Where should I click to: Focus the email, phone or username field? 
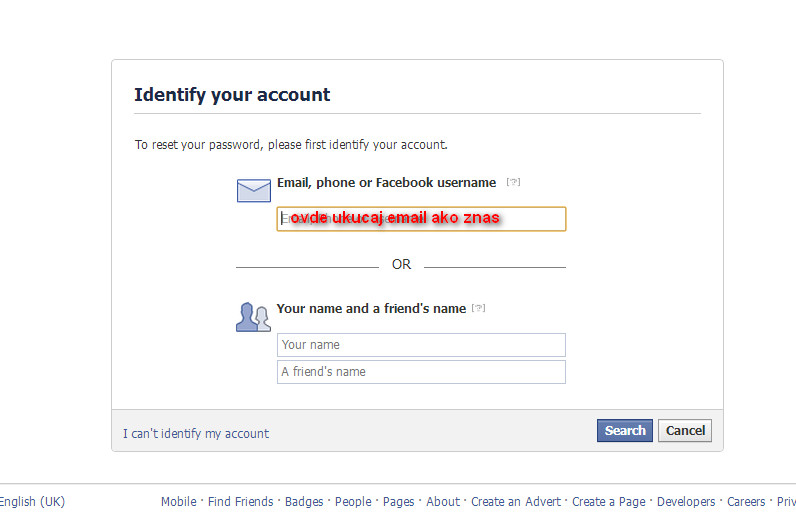[x=421, y=219]
